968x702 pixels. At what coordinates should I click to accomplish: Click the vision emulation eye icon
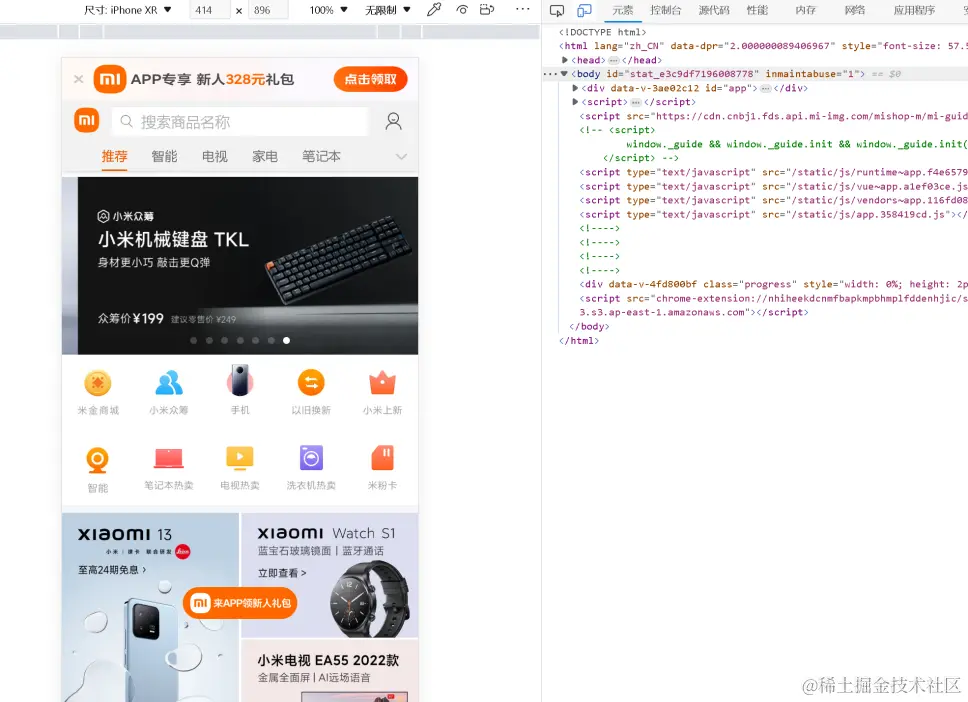coord(462,9)
